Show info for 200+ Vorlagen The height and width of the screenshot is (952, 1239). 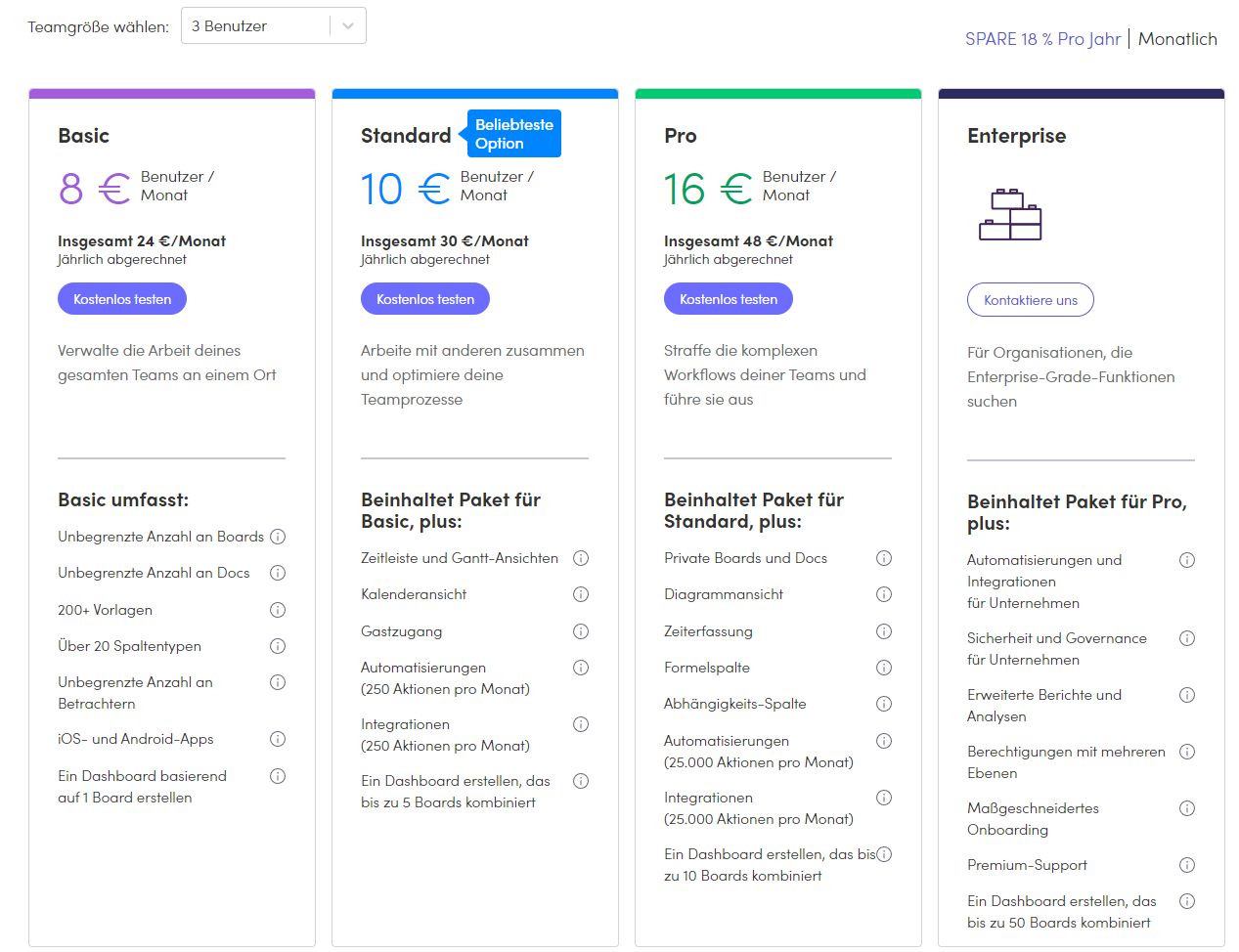pos(278,610)
